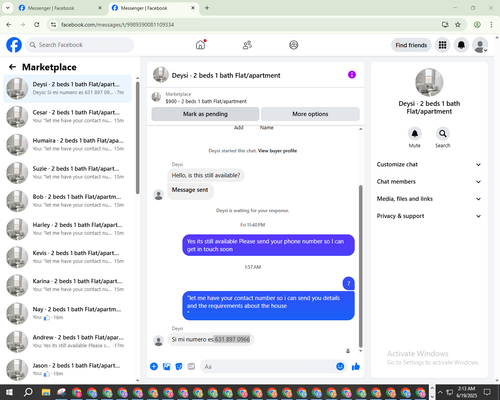Click Mark as pending button

pyautogui.click(x=205, y=114)
